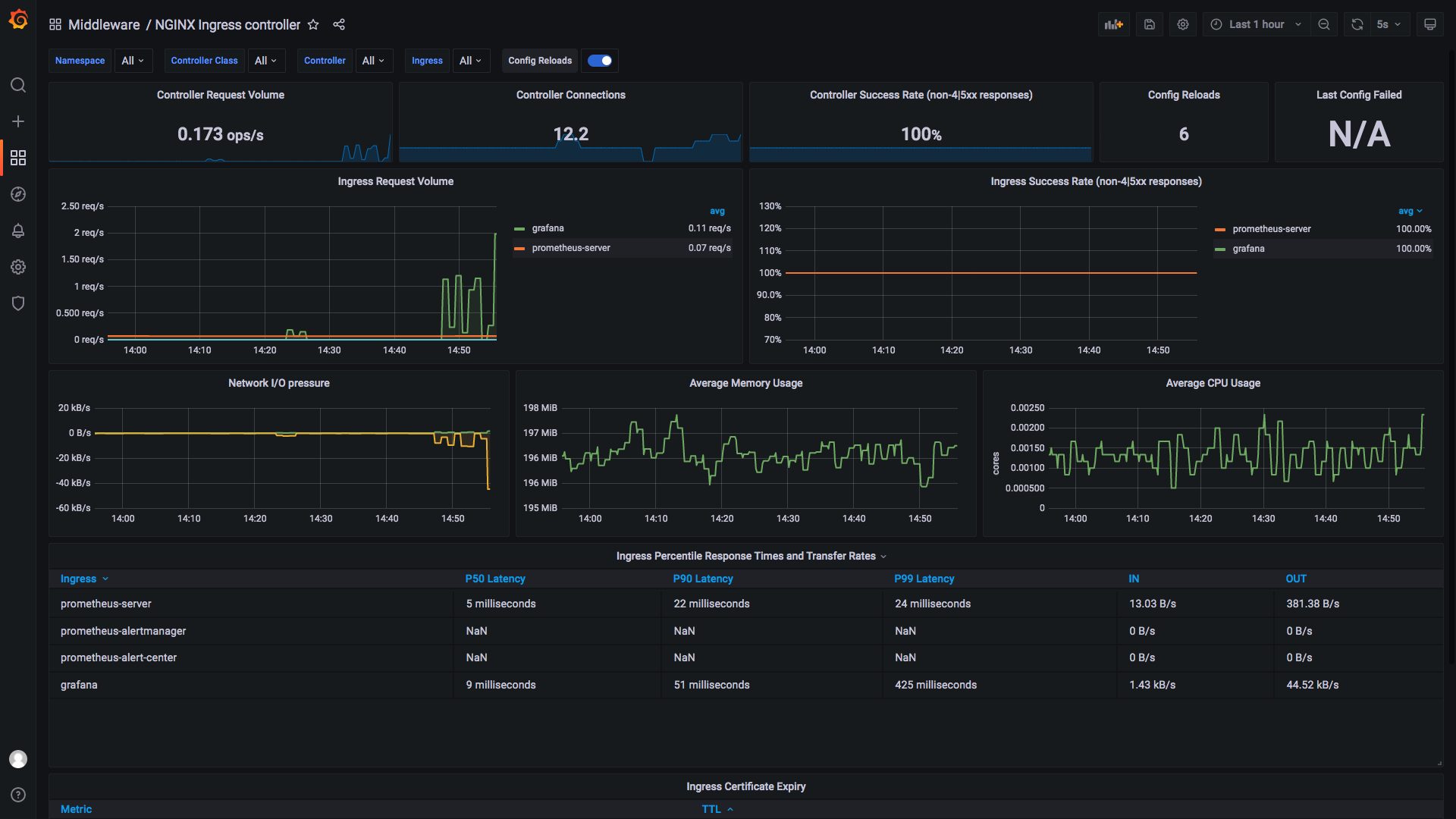The image size is (1456, 819).
Task: Open the Controller All dropdown
Action: pos(374,61)
